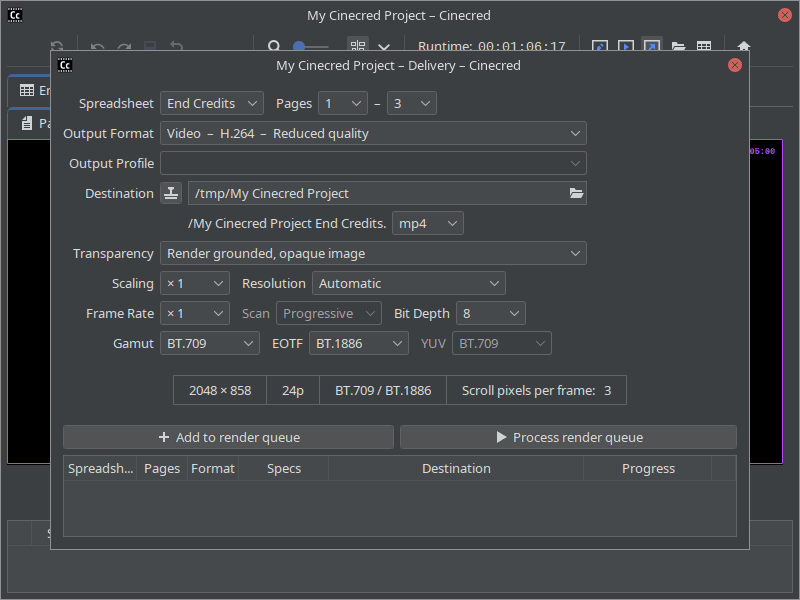Open the project folder icon in main toolbar

[x=678, y=46]
